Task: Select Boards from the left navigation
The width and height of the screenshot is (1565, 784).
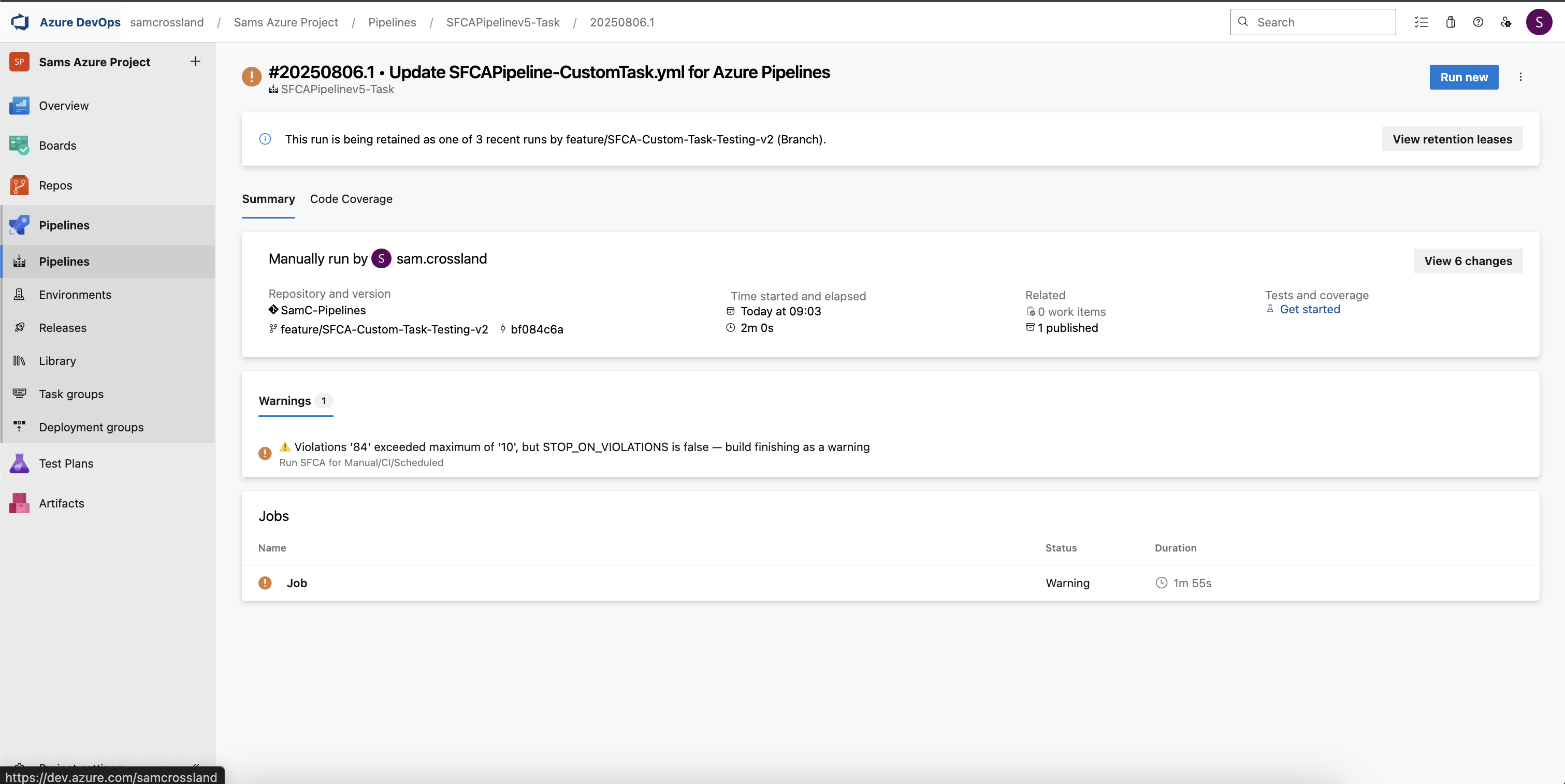Action: (x=57, y=145)
